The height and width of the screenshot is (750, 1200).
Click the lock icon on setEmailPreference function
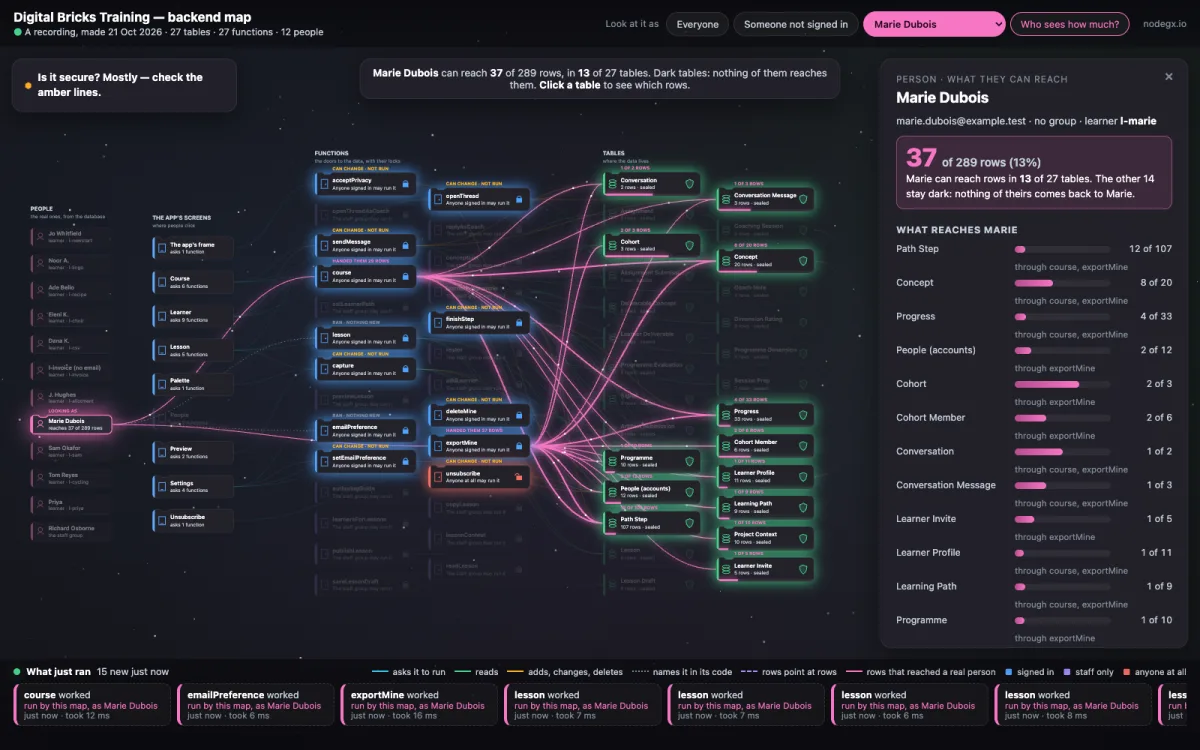[405, 460]
